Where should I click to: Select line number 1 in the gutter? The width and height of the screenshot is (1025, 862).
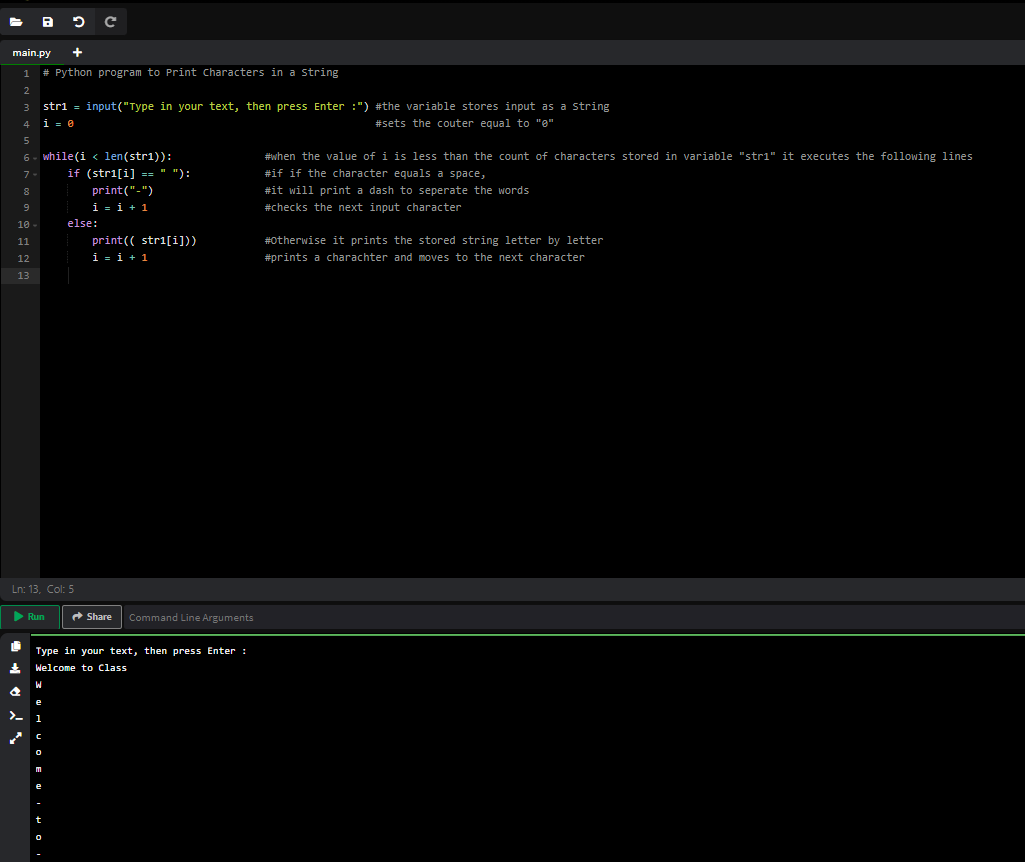pyautogui.click(x=26, y=73)
